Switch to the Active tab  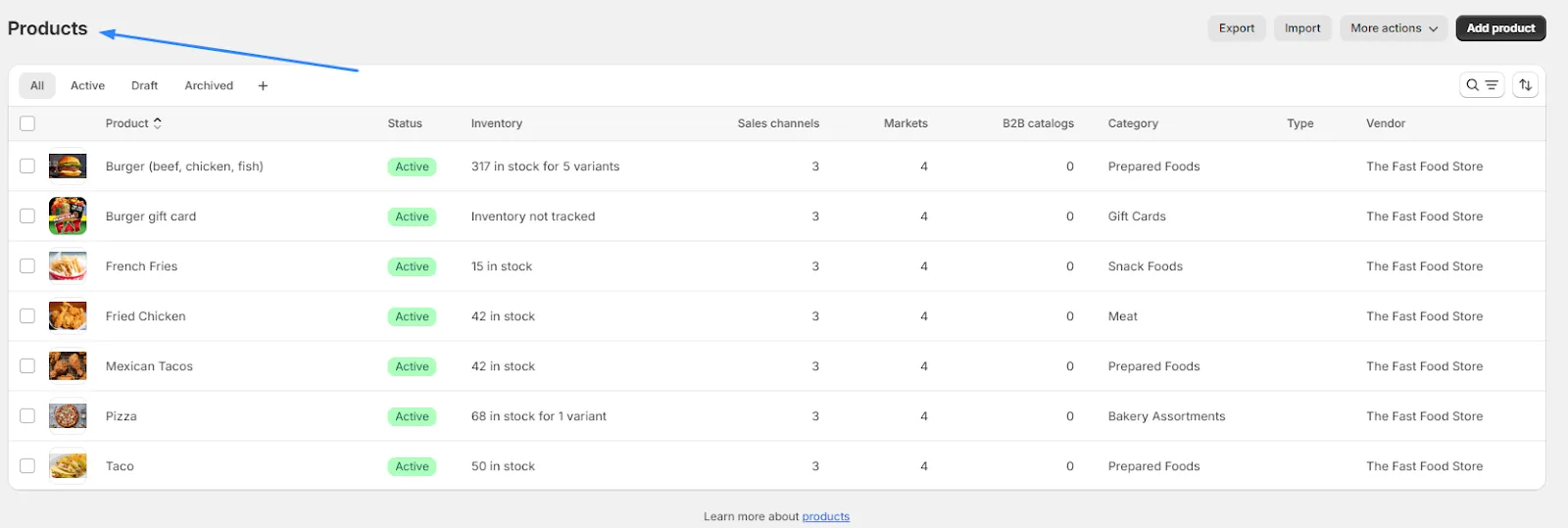(87, 86)
